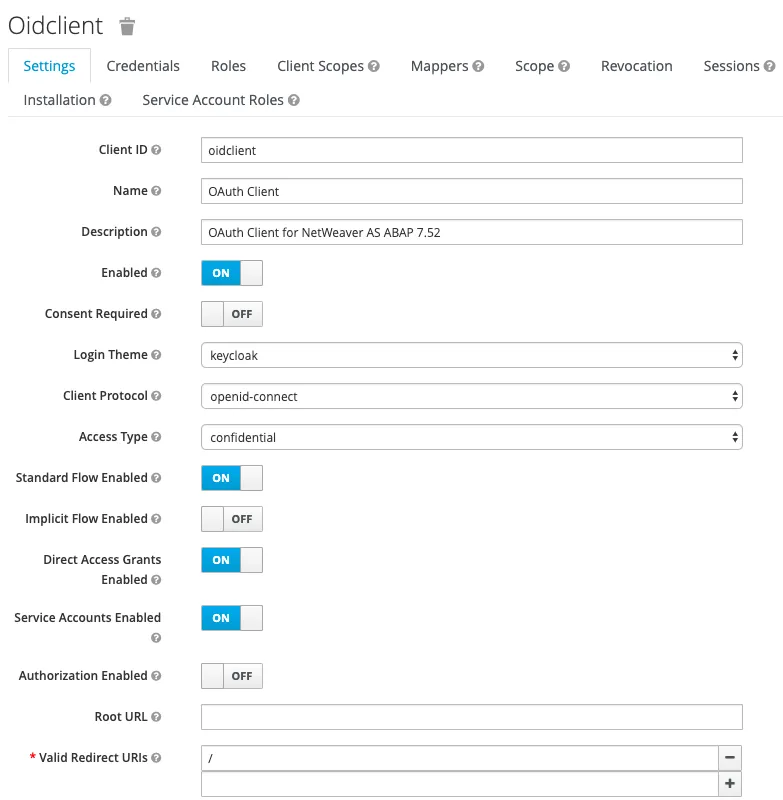The width and height of the screenshot is (783, 800).
Task: Switch to the Credentials tab
Action: tap(143, 66)
